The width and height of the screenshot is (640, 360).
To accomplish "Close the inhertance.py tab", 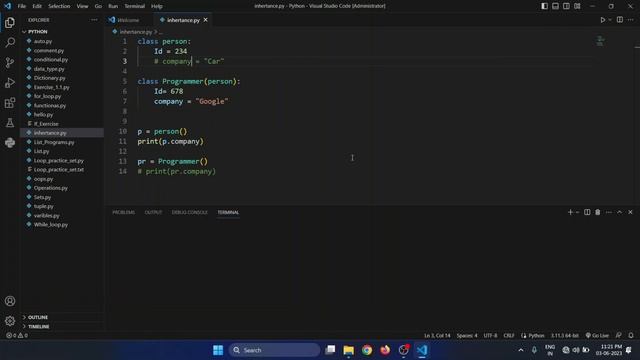I will click(205, 20).
